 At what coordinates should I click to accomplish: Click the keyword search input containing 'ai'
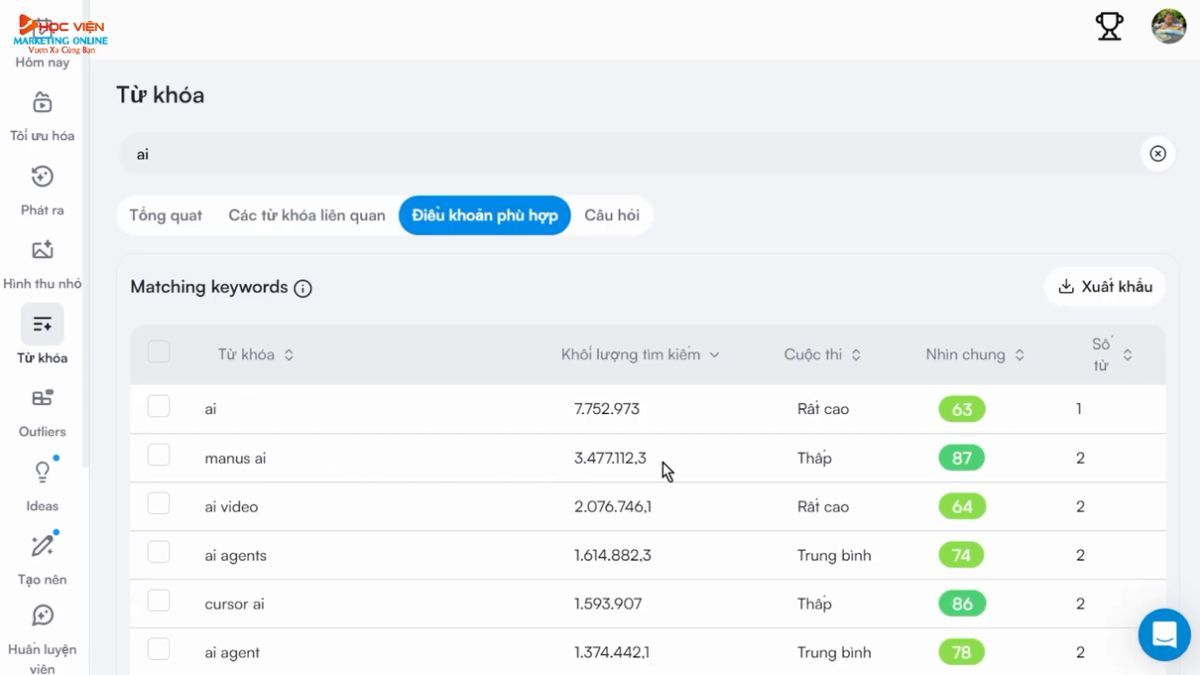point(600,155)
